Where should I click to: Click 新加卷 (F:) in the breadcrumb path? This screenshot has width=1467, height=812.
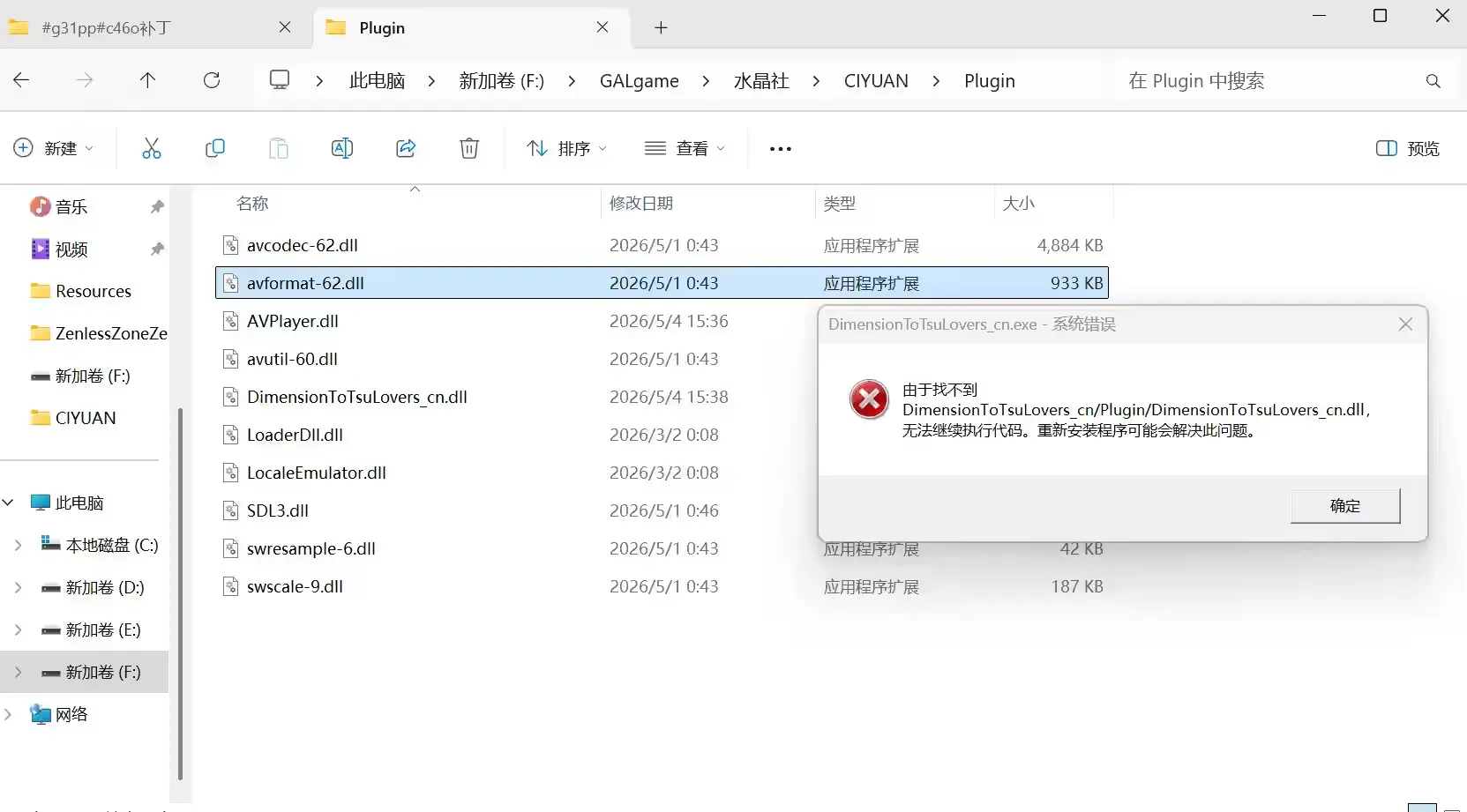[x=501, y=81]
